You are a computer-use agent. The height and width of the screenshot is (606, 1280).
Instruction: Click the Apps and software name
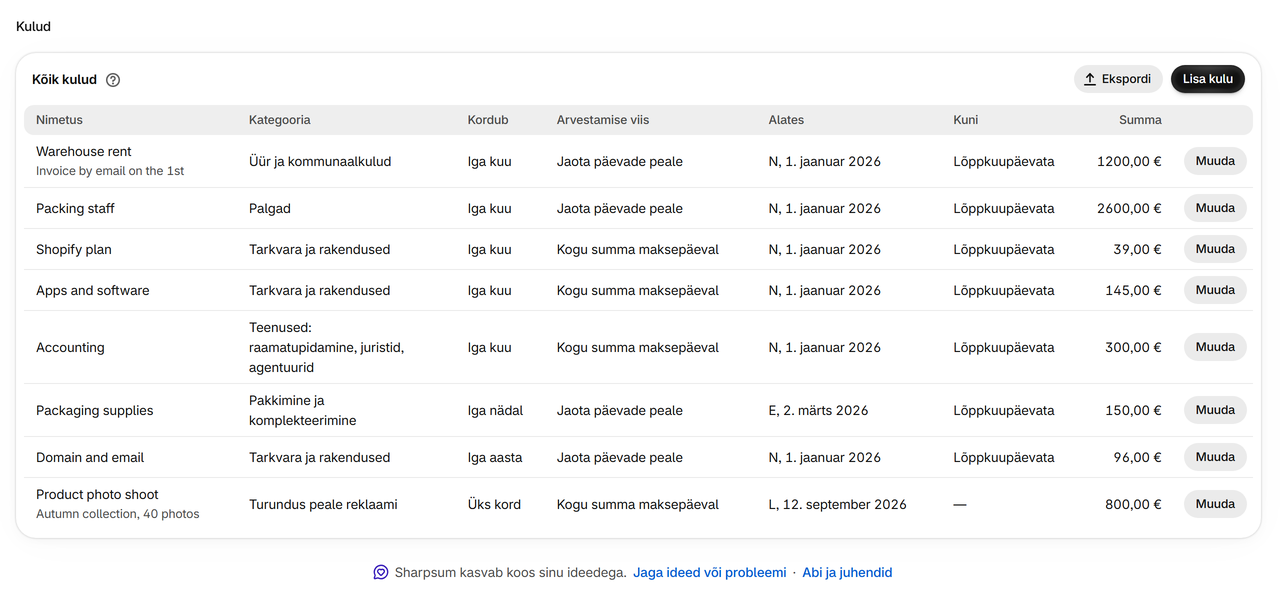93,290
